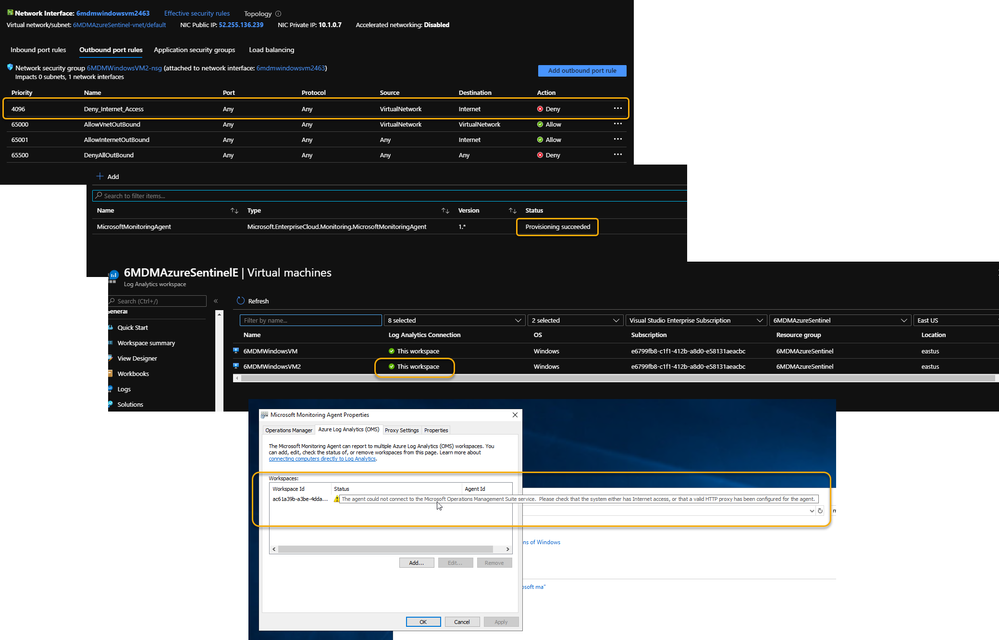Switch to Inbound port rules tab
The height and width of the screenshot is (640, 999).
[x=38, y=50]
